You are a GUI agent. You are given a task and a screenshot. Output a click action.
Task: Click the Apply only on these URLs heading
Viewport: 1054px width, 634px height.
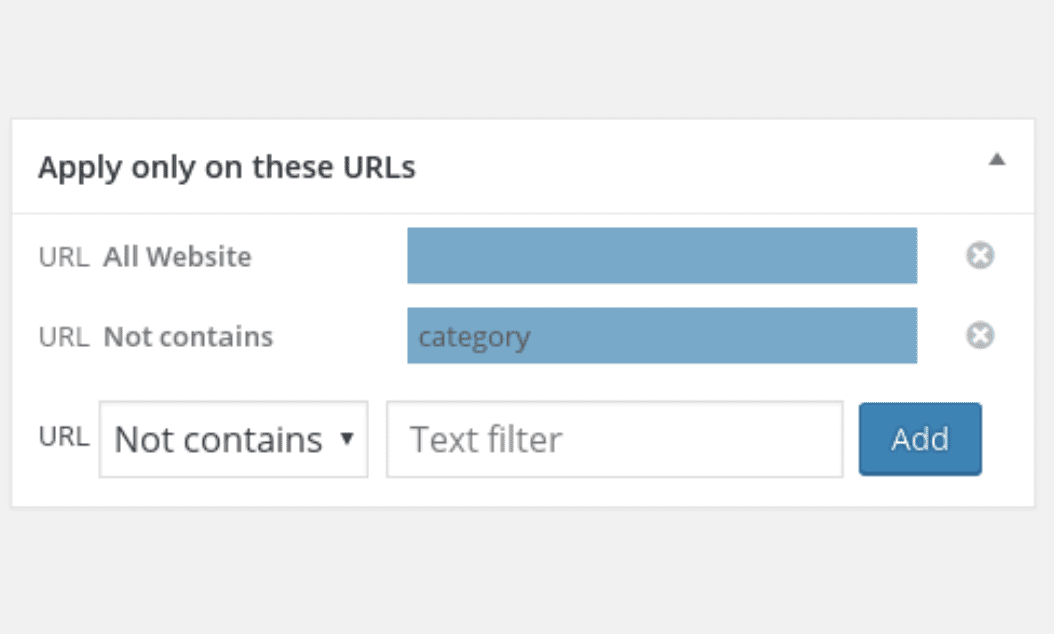point(227,167)
